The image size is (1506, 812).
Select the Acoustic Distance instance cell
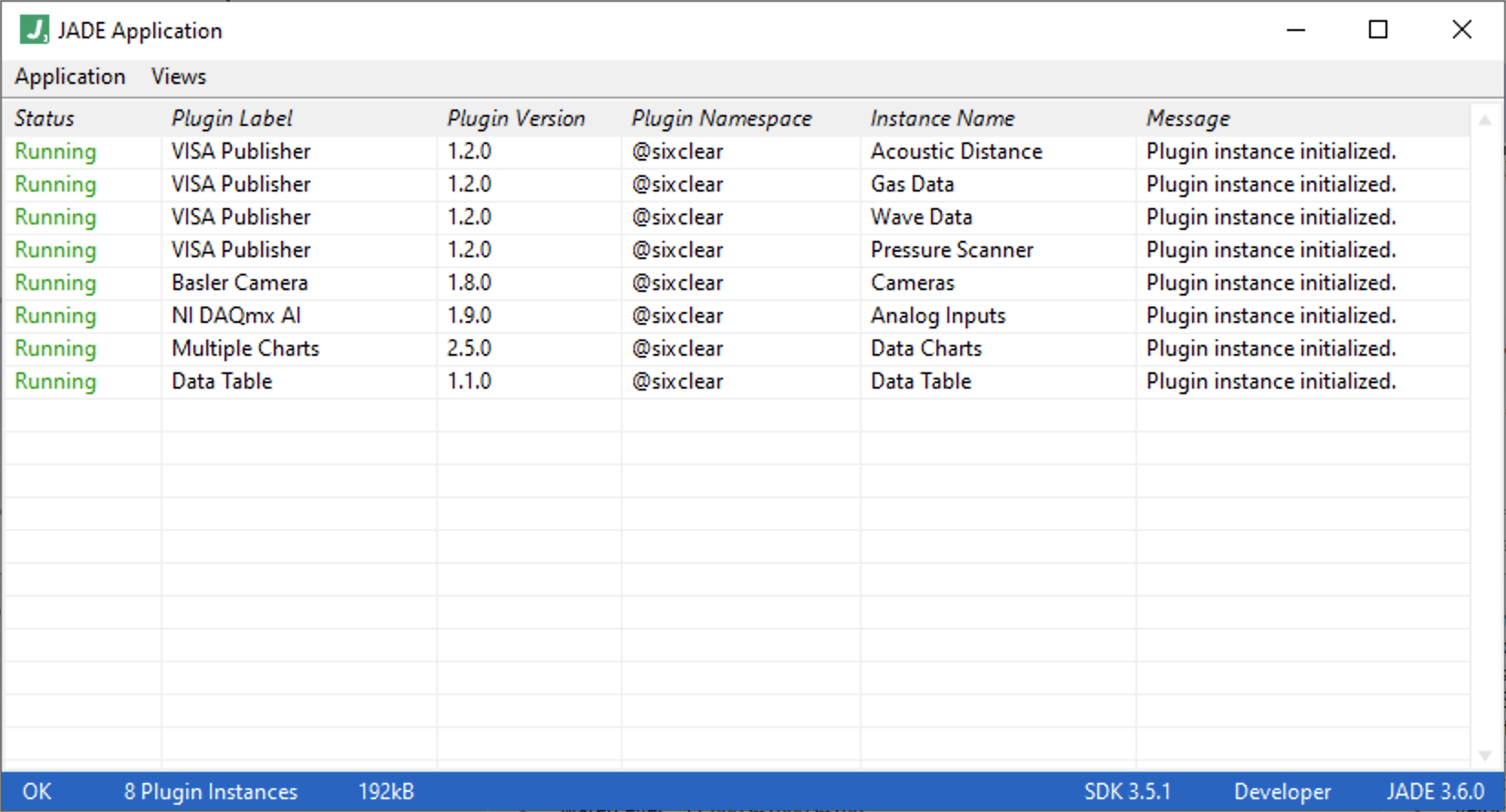pos(957,151)
